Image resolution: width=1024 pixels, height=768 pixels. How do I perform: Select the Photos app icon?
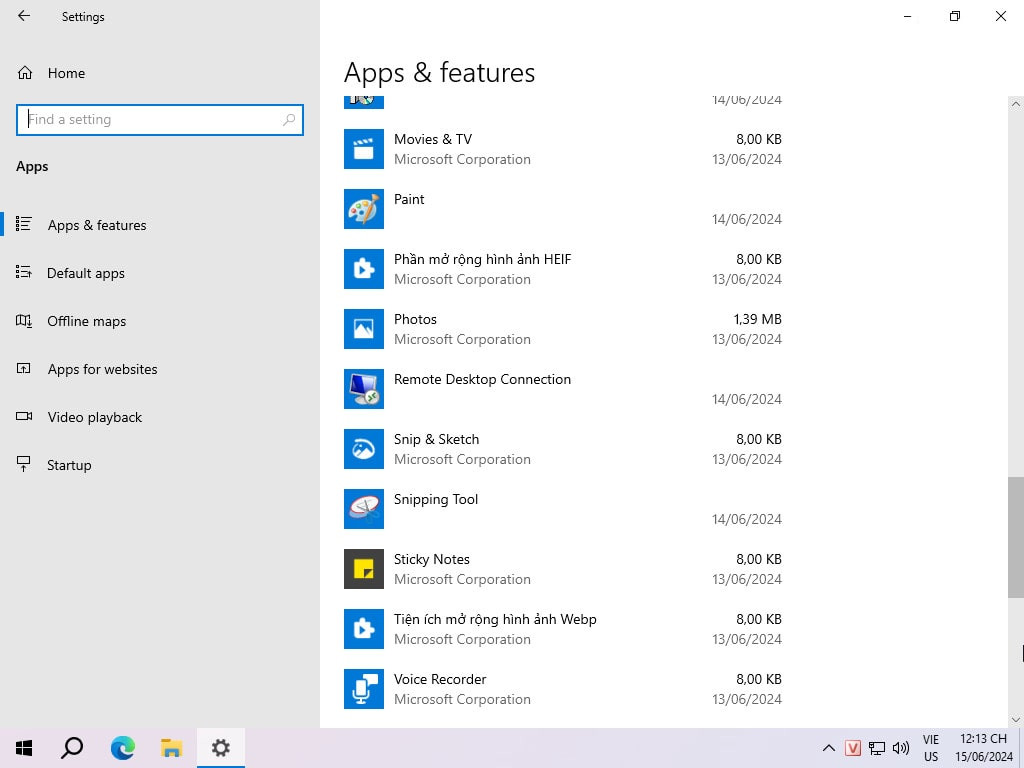(364, 329)
